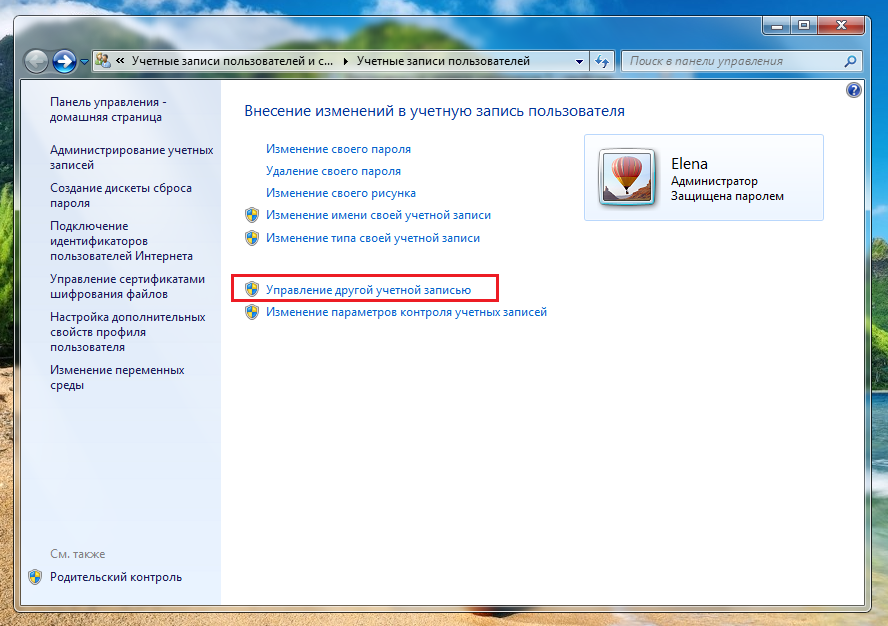The width and height of the screenshot is (888, 626).
Task: Click the shield icon beside "Родительский контроль"
Action: point(35,577)
